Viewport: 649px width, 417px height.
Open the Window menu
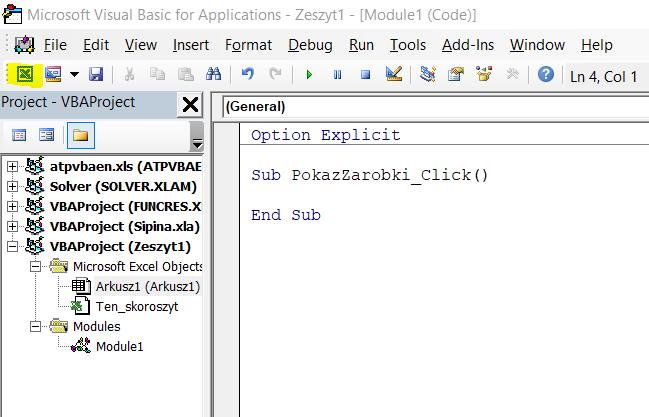click(537, 45)
